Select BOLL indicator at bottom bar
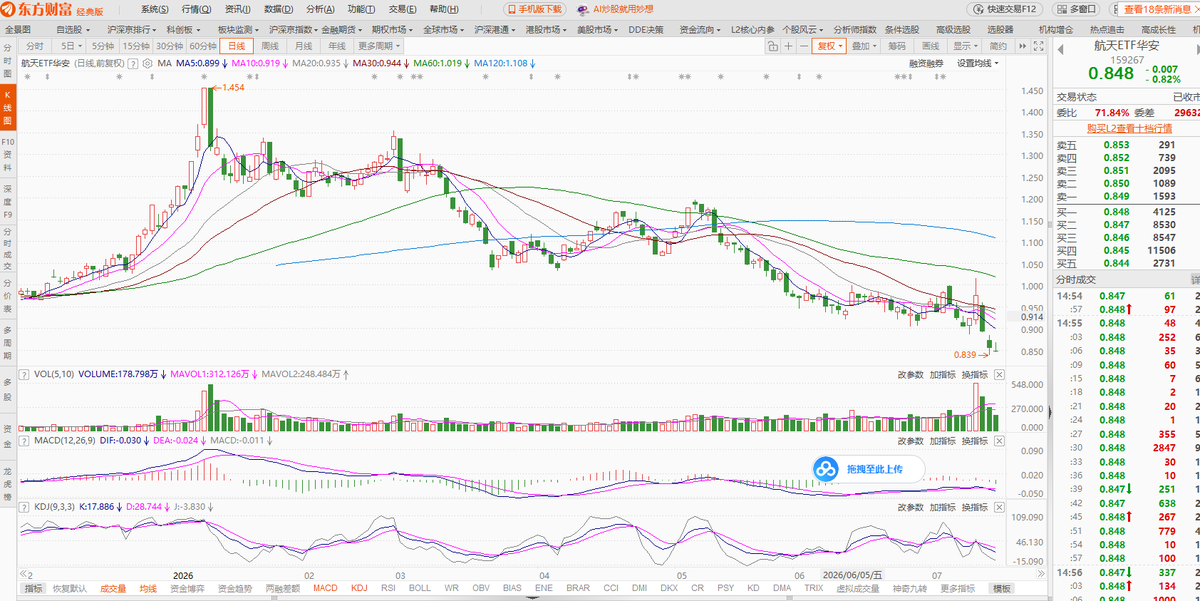The image size is (1200, 601). click(420, 589)
